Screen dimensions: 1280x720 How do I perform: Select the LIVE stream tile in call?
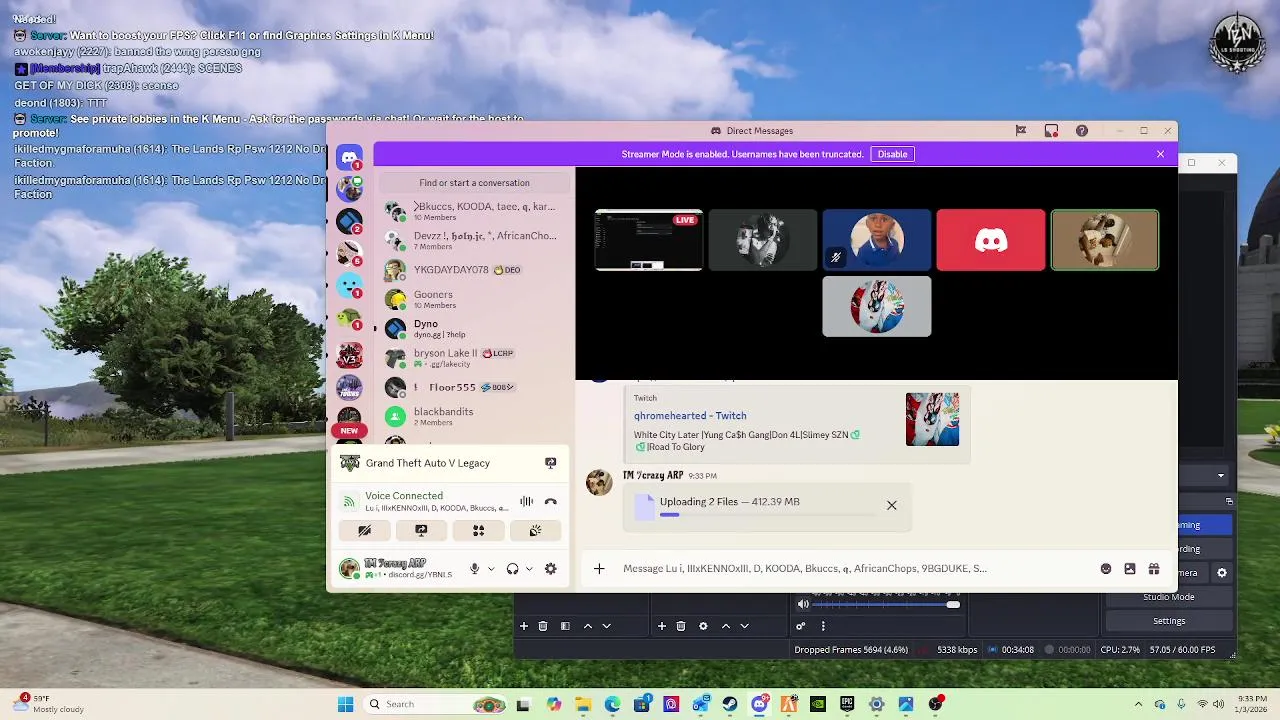(649, 240)
